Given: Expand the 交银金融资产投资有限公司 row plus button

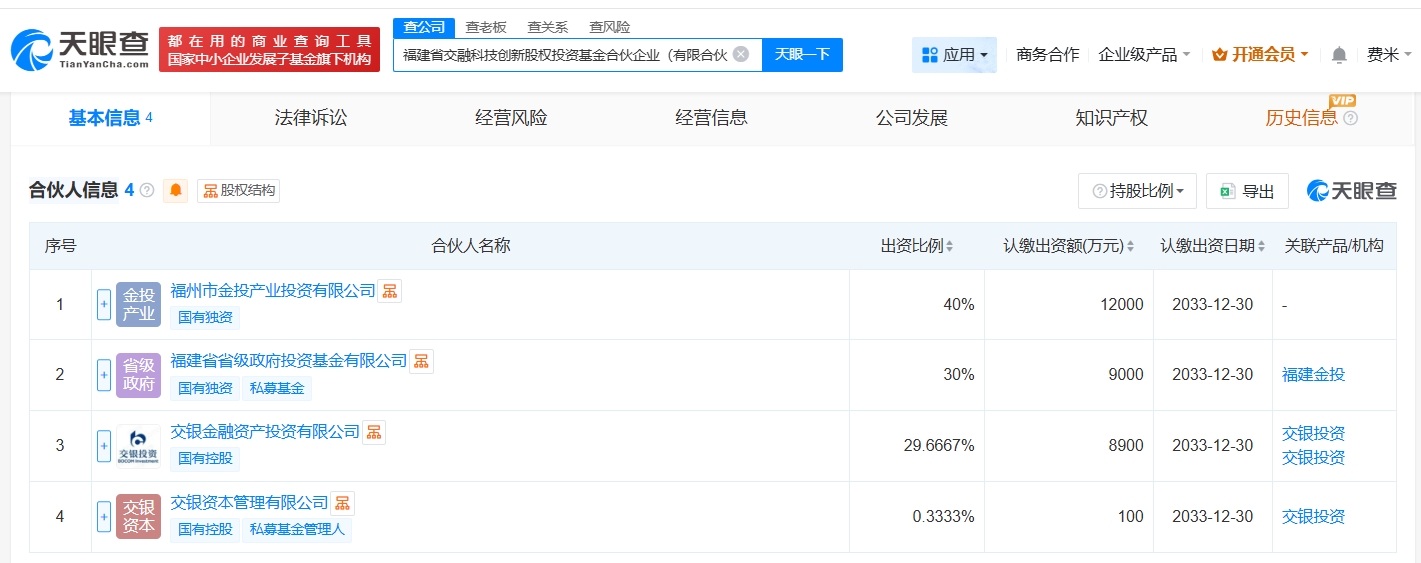Looking at the screenshot, I should [x=104, y=446].
